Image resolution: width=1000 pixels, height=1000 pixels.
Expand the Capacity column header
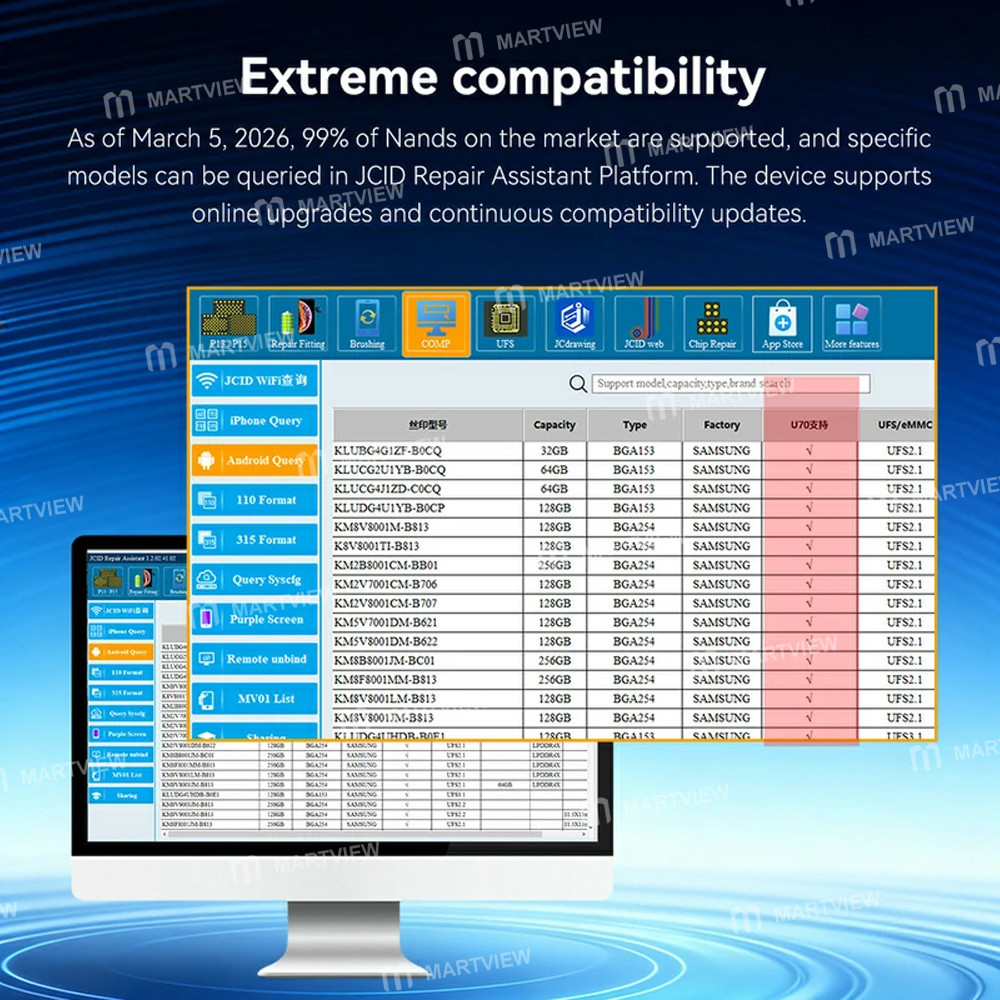tap(555, 425)
